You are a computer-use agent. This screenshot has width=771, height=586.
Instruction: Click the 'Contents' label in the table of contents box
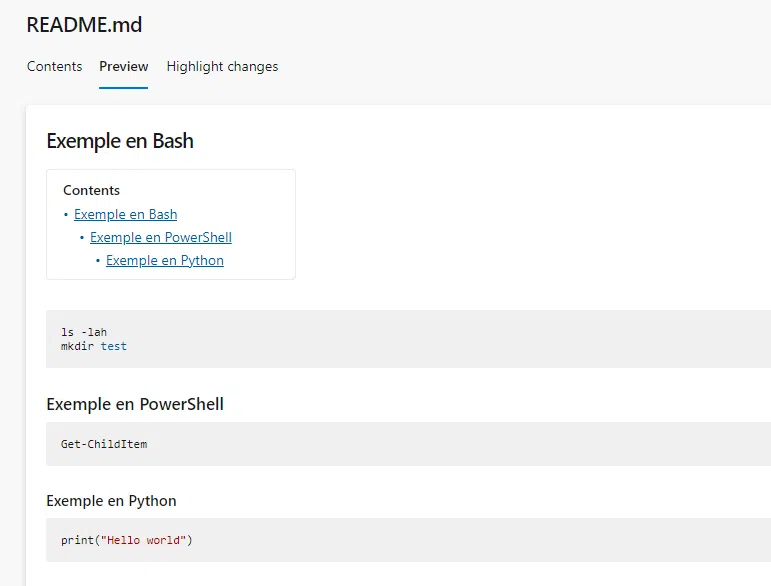[x=91, y=190]
